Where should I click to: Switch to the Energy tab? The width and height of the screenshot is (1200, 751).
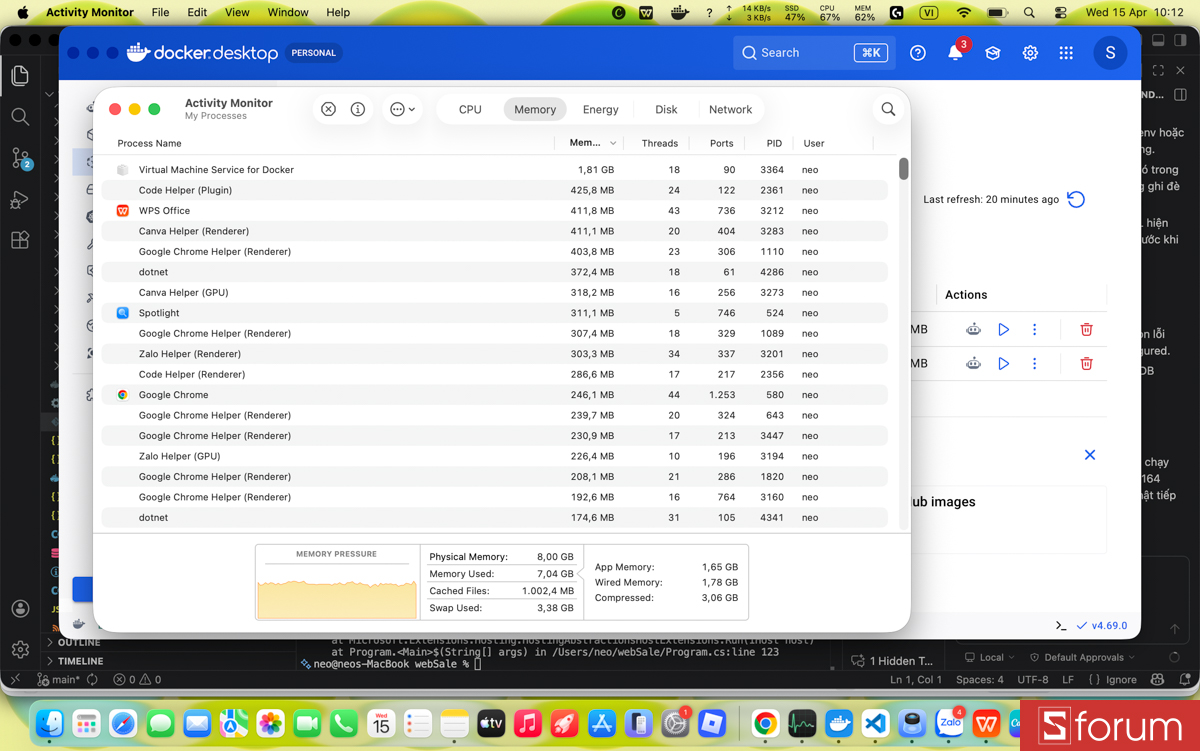pyautogui.click(x=600, y=109)
